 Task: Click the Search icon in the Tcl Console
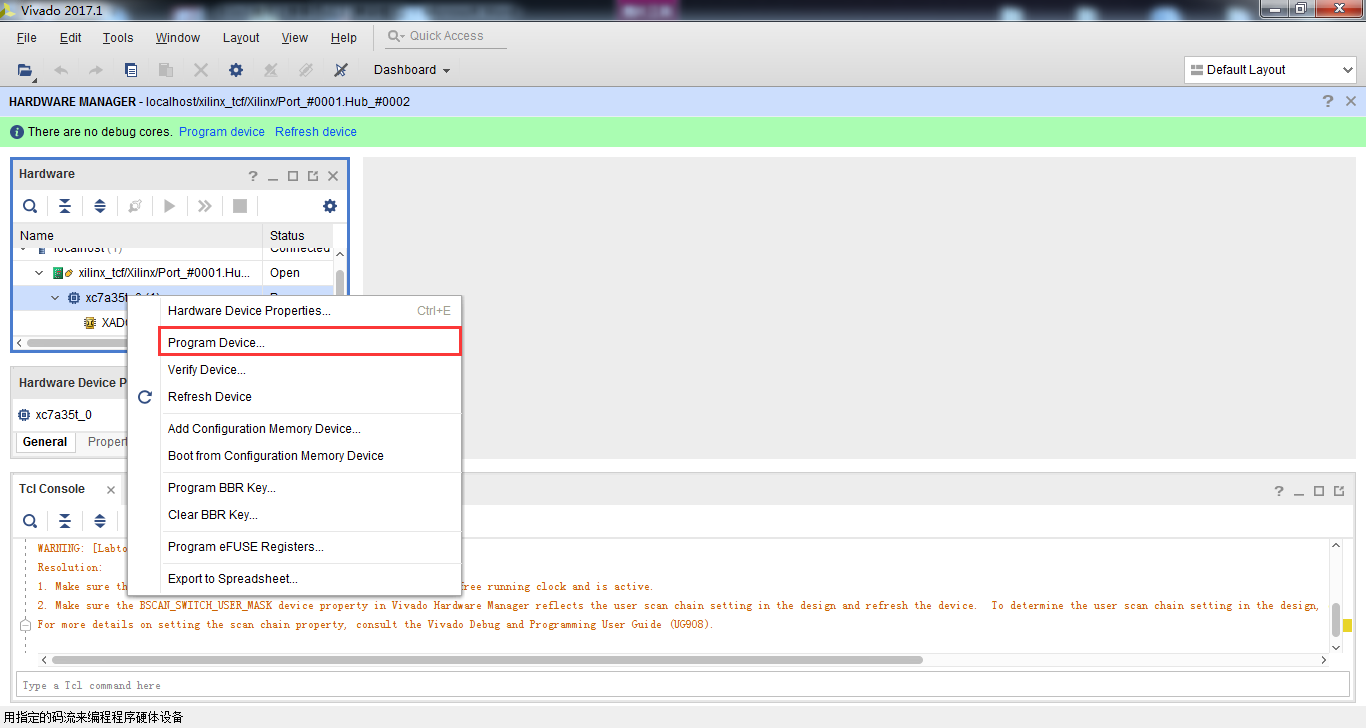(31, 521)
